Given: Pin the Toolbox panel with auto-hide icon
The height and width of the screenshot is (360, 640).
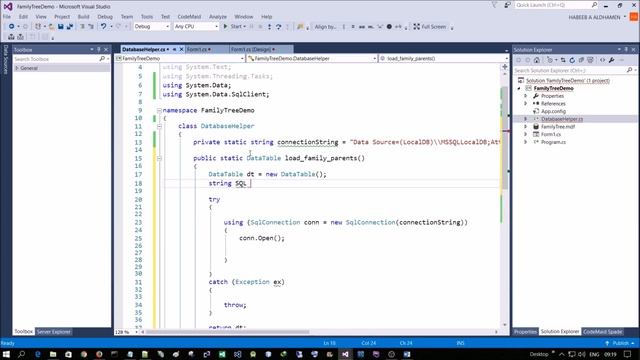Looking at the screenshot, I should tap(98, 49).
